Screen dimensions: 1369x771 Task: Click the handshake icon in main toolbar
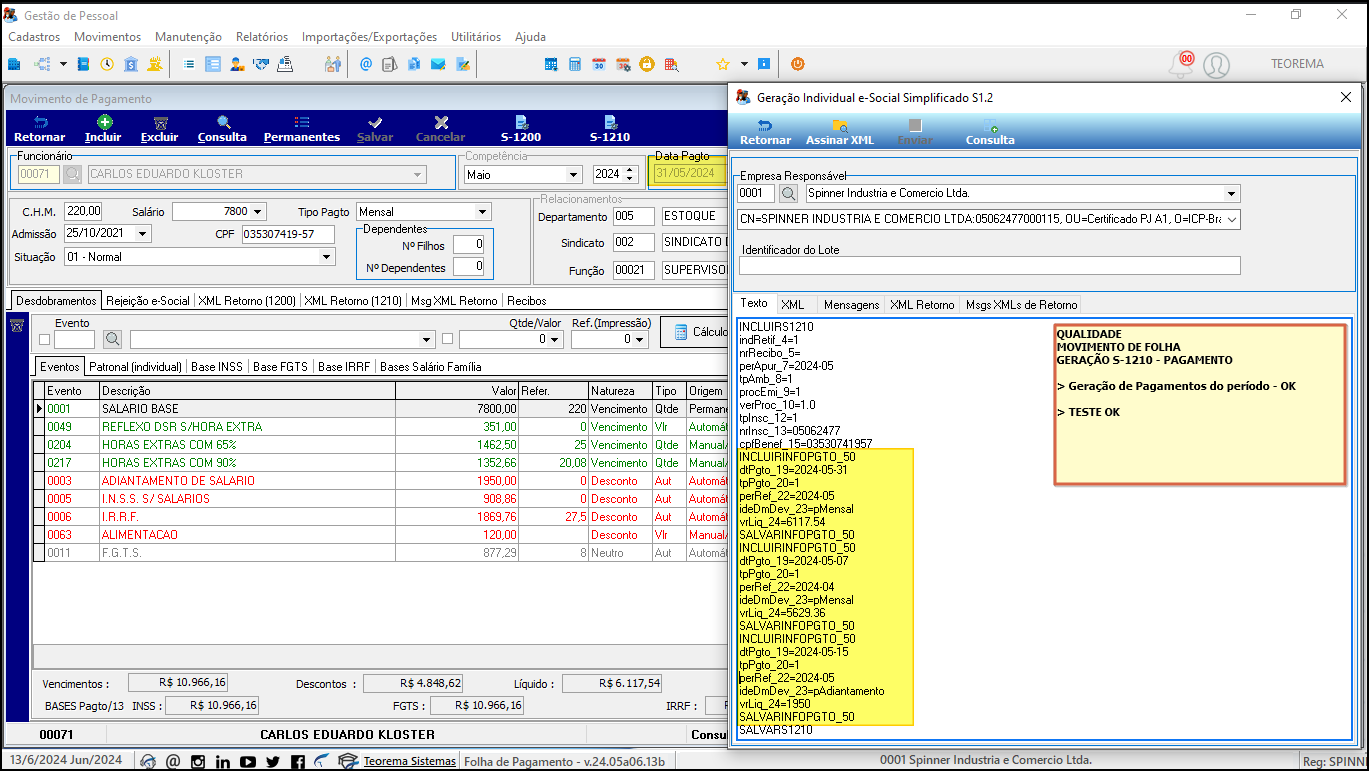[x=261, y=64]
